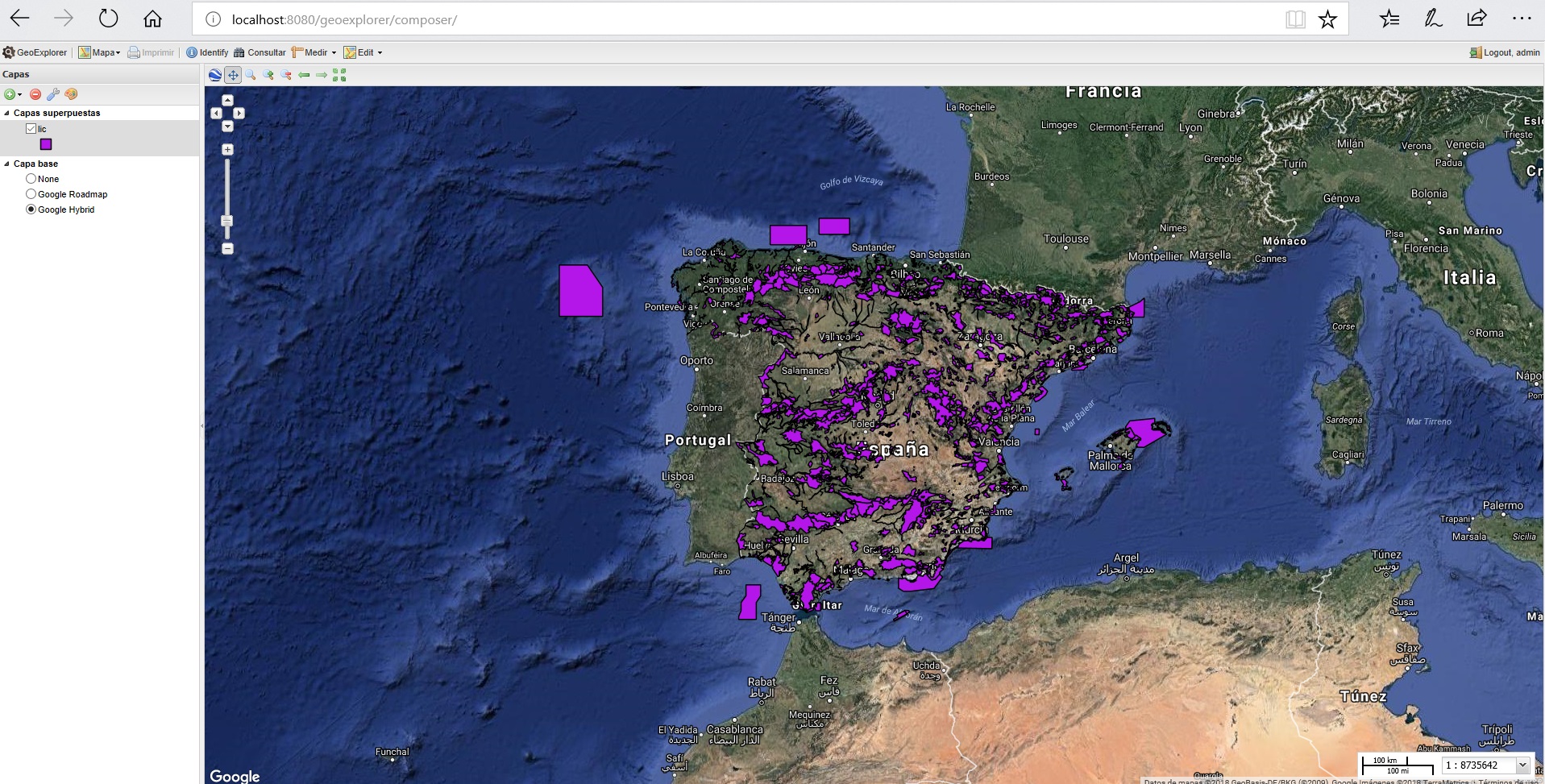Remove selected layer with red minus icon
Screen dimensions: 1545x784
point(35,94)
